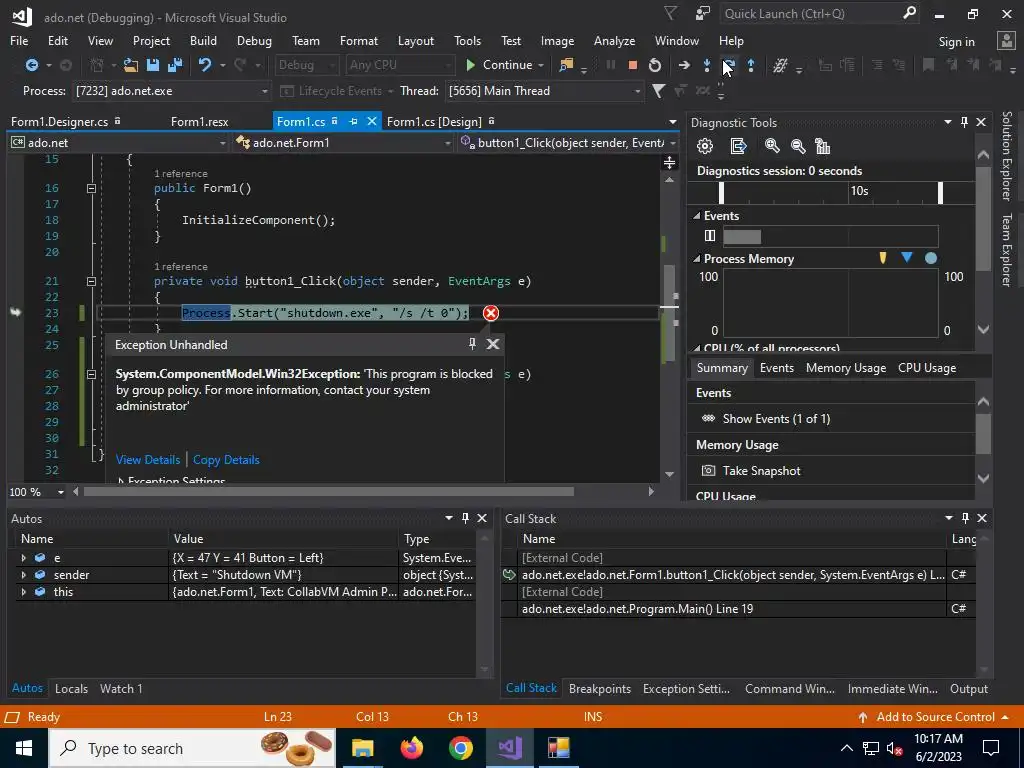The image size is (1024, 768).
Task: Click the Step Into icon
Action: coord(707,65)
